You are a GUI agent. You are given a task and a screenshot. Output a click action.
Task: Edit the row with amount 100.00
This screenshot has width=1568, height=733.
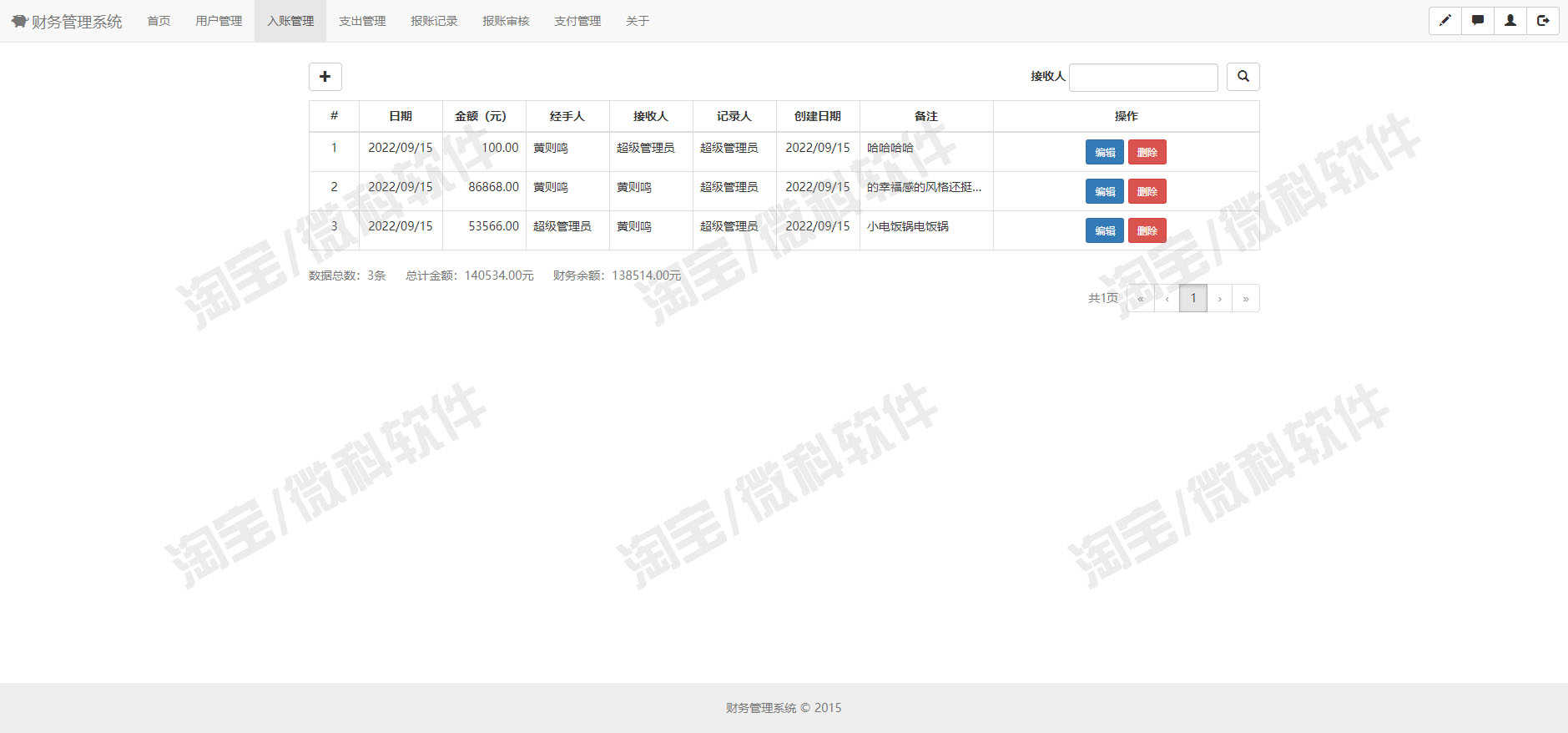pos(1105,152)
